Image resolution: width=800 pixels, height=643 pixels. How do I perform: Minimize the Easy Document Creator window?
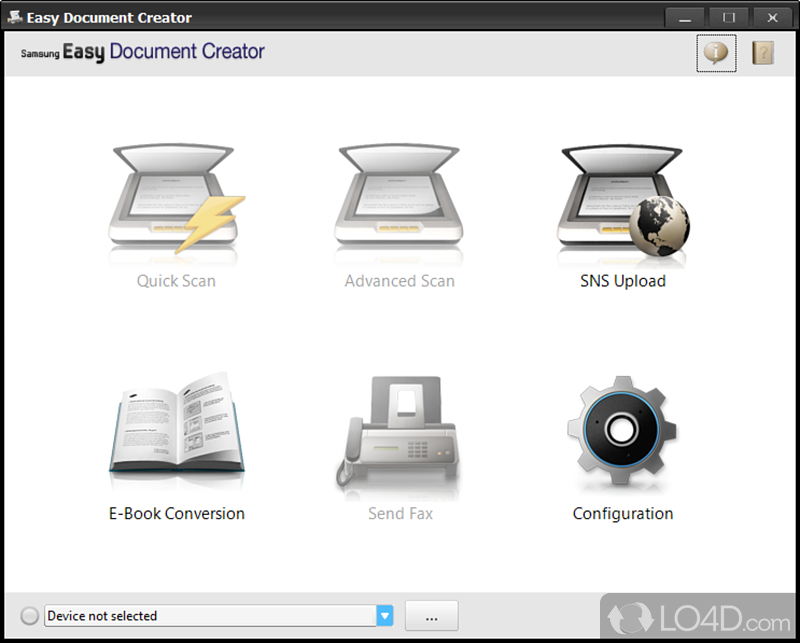(685, 18)
